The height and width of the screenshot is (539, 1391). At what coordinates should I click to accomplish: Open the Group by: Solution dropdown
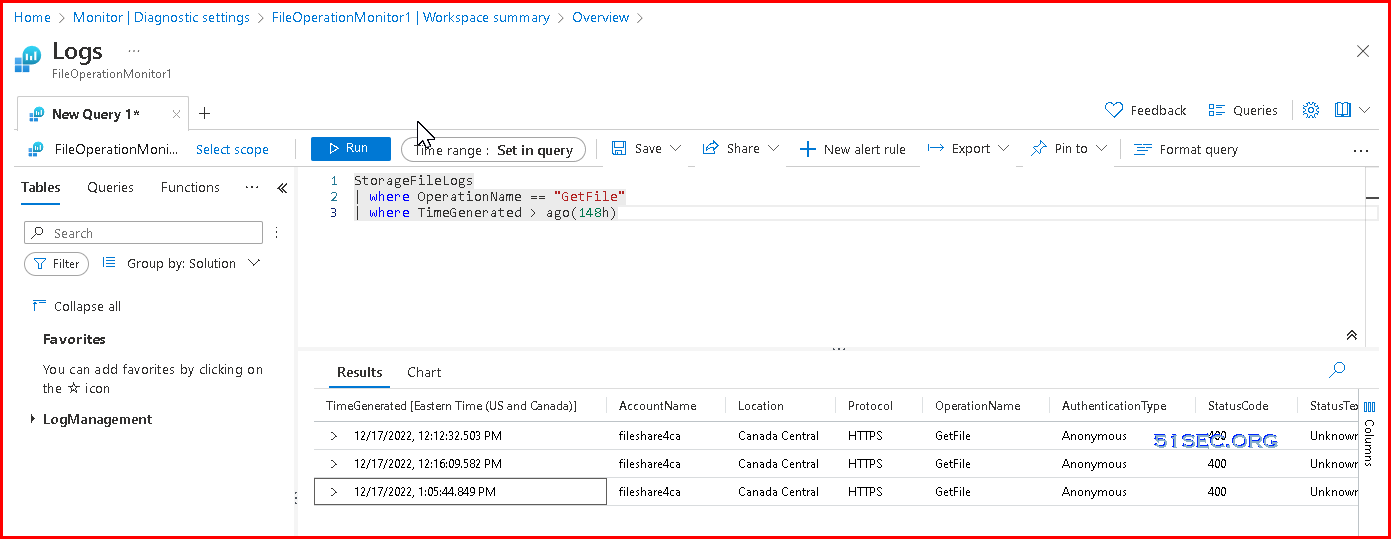point(181,263)
